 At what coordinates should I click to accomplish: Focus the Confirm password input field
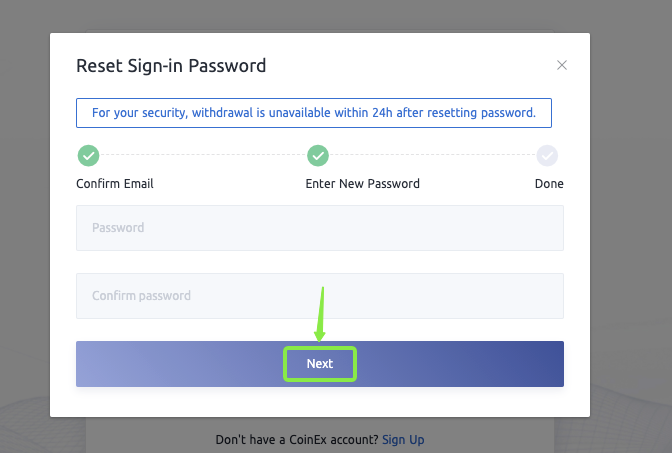point(320,296)
